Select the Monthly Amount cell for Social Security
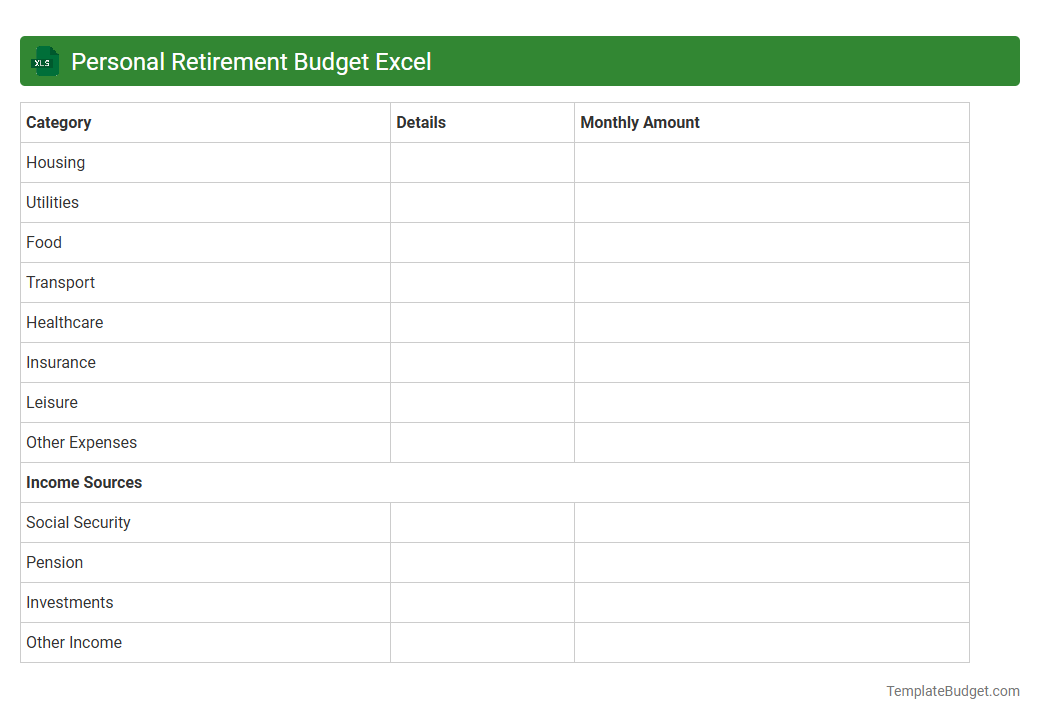 [x=770, y=522]
